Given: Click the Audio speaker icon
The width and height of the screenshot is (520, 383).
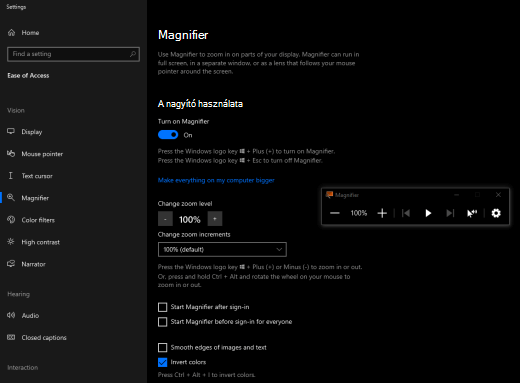Looking at the screenshot, I should [x=11, y=315].
